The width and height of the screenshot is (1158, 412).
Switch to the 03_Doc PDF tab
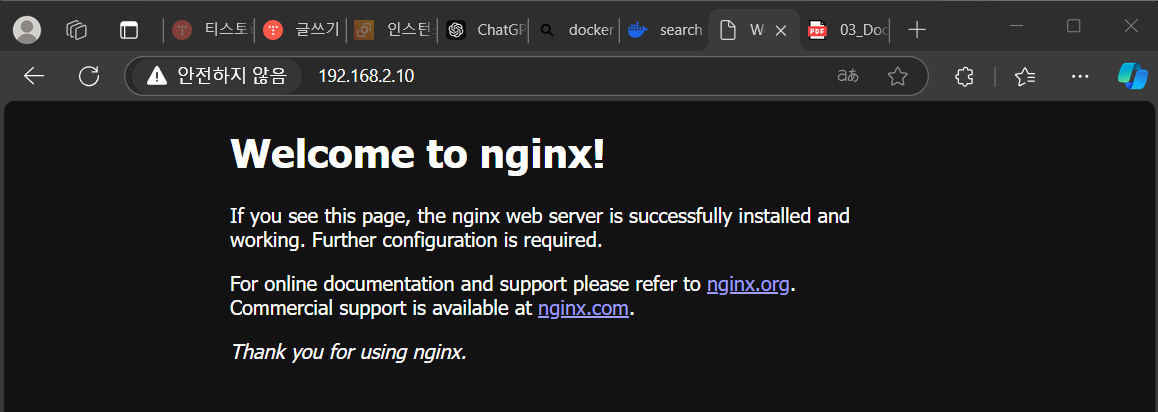point(847,30)
